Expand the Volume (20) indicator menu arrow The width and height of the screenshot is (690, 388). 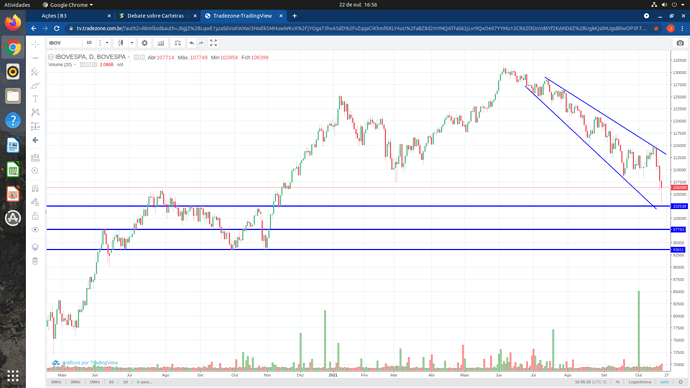(x=75, y=65)
